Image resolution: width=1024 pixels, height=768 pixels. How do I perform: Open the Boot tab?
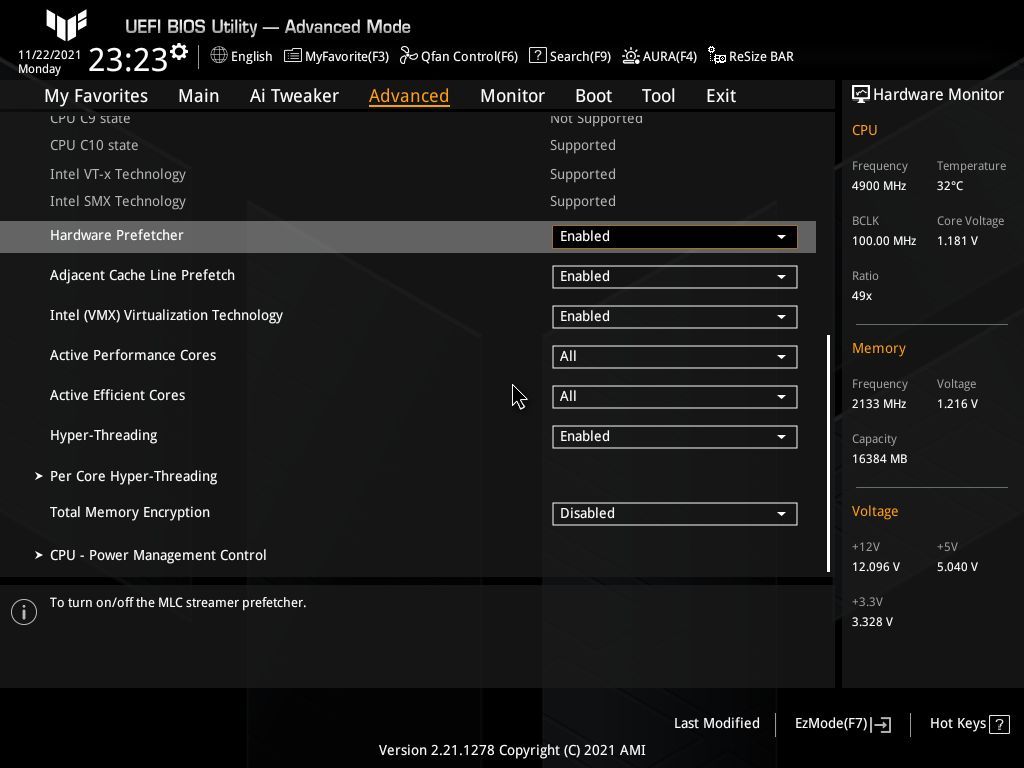[x=593, y=96]
